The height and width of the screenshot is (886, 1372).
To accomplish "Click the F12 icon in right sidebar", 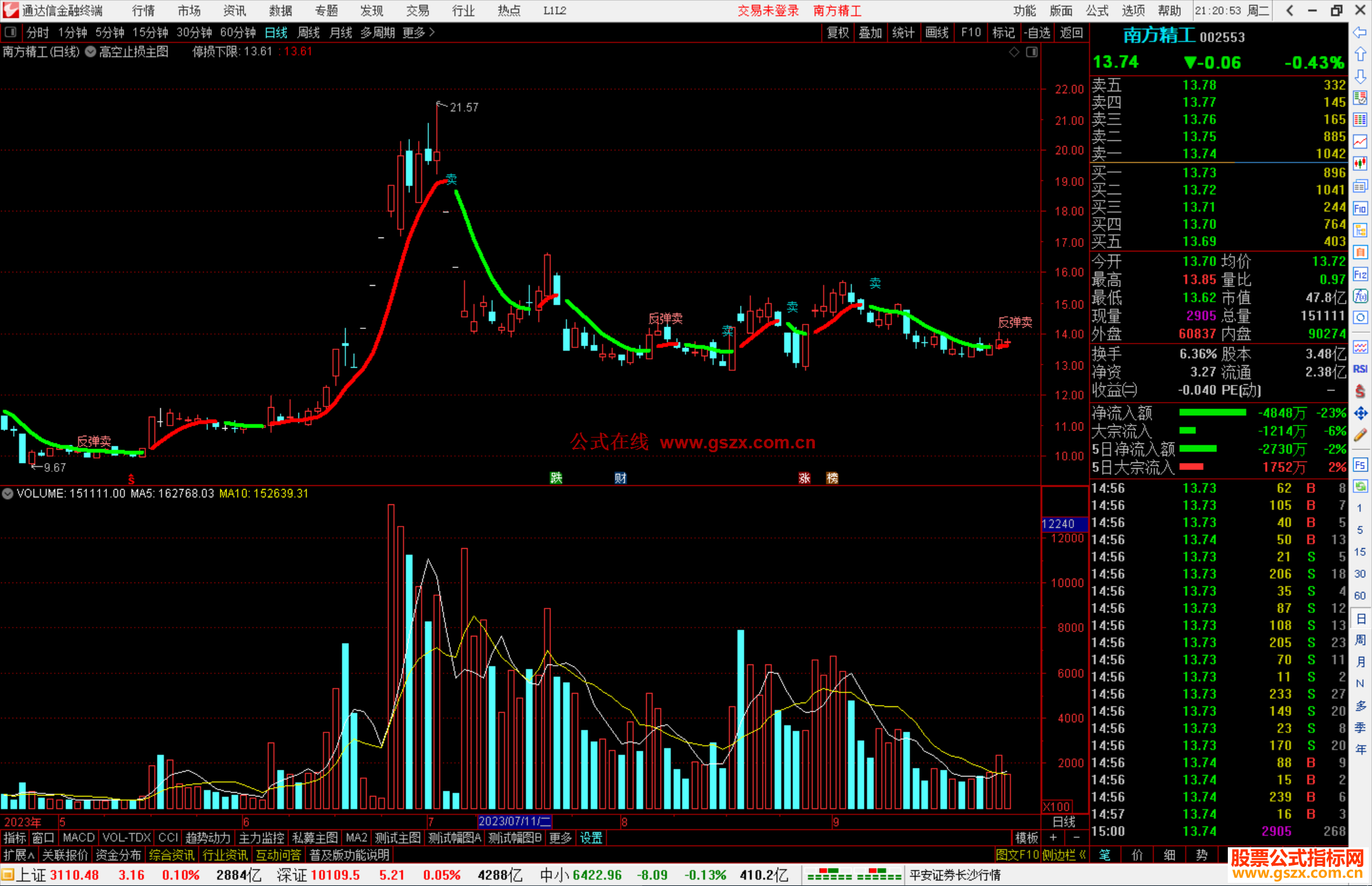I will [x=1360, y=274].
